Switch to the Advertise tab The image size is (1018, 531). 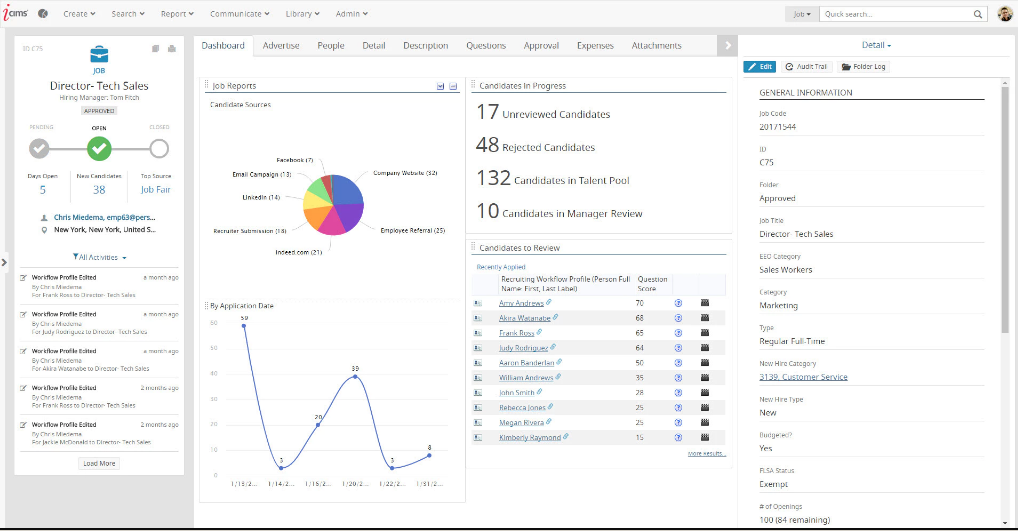coord(281,46)
